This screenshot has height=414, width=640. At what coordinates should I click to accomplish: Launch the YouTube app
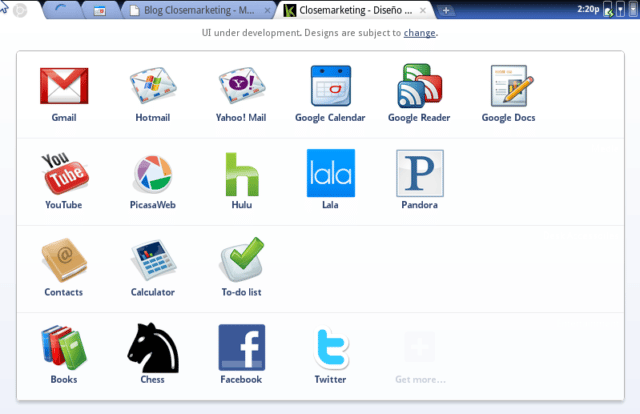click(64, 174)
